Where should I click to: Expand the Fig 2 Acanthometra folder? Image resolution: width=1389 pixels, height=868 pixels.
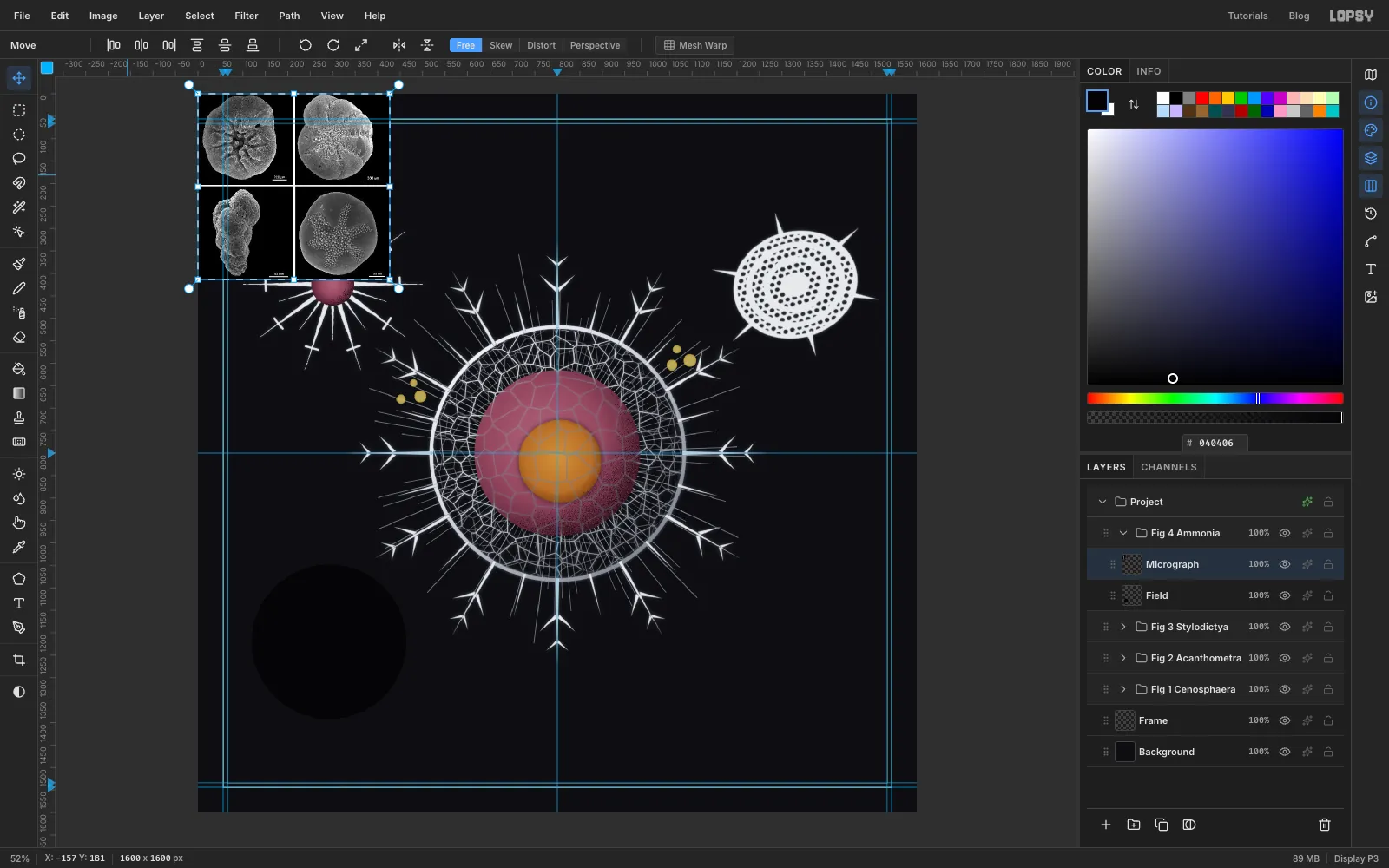(1123, 658)
